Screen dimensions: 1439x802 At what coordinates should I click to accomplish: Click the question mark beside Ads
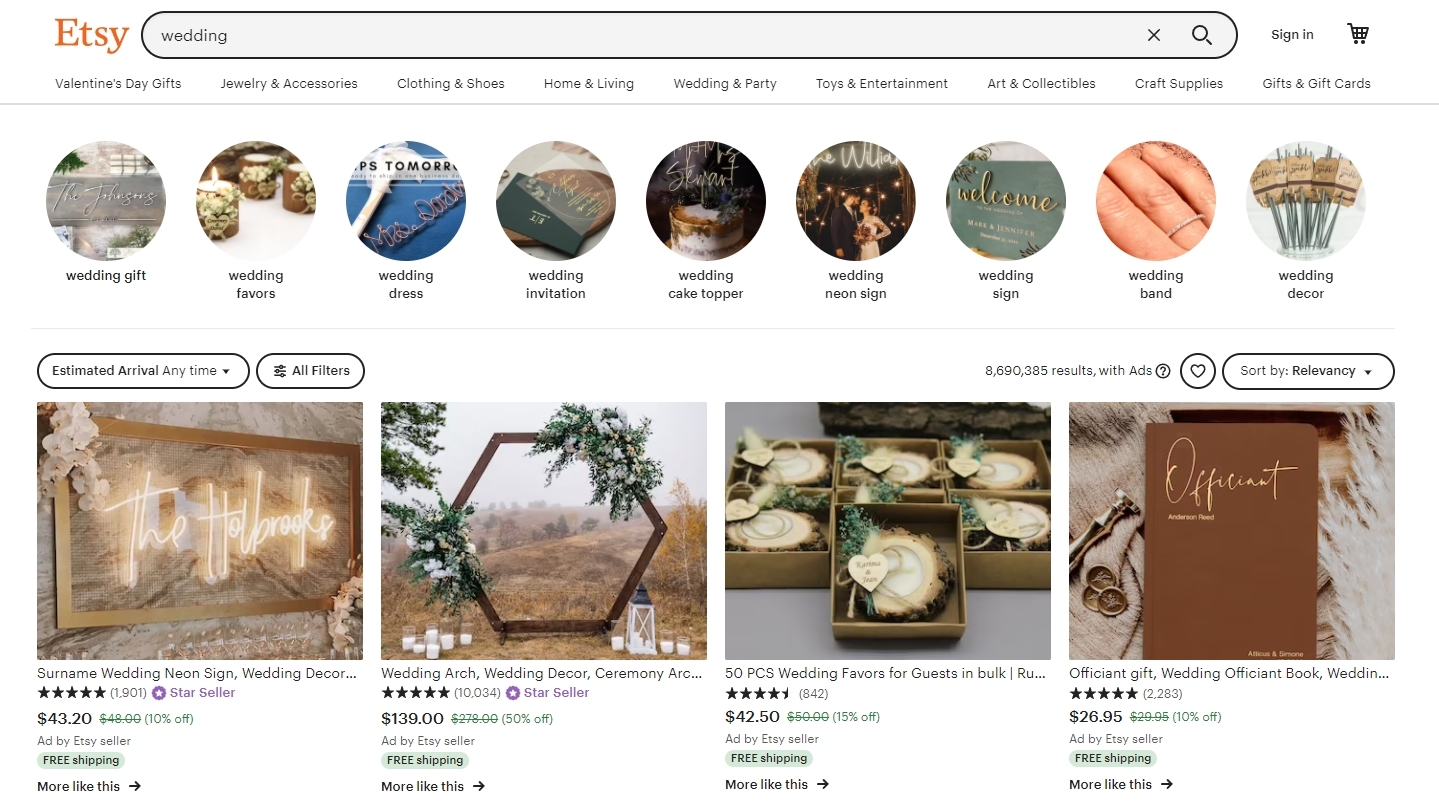[1163, 371]
